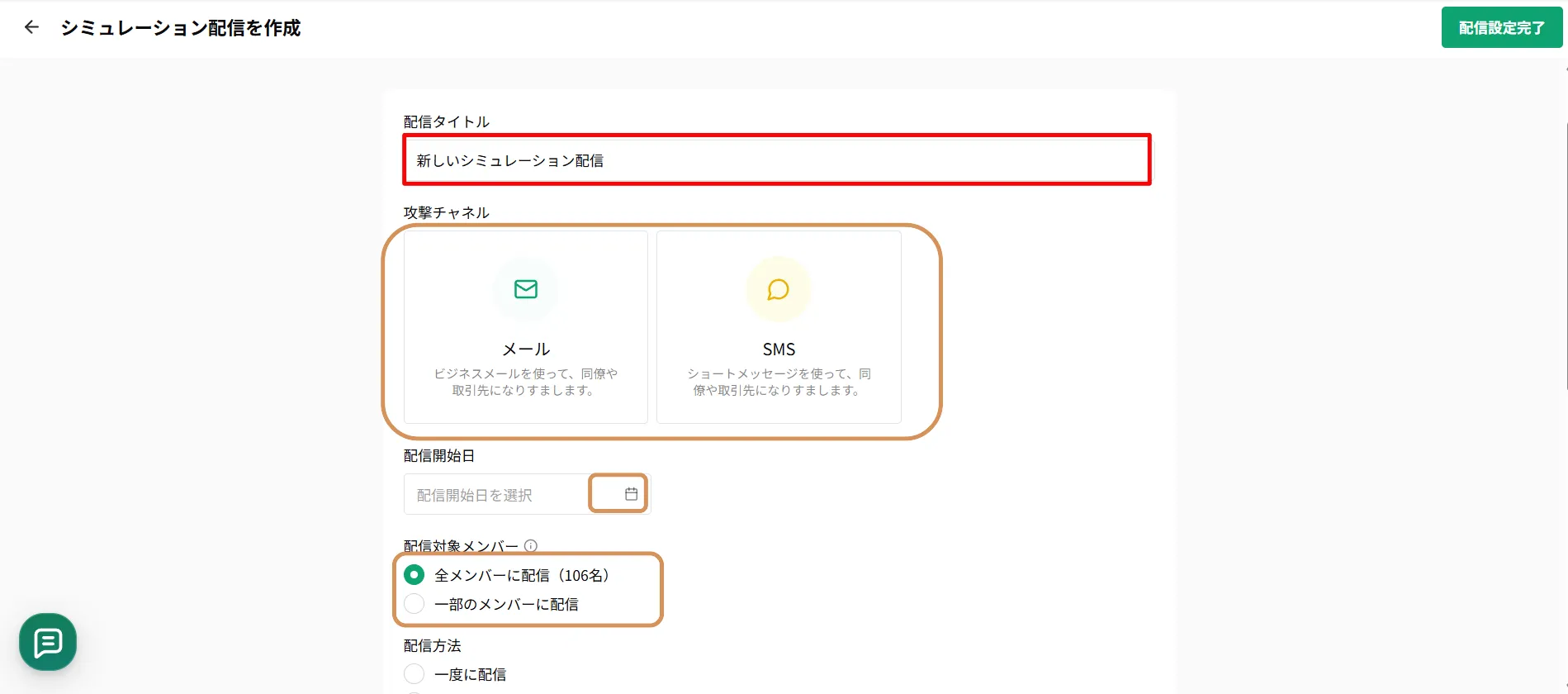
Task: Click the 配信開始日 label
Action: point(439,455)
